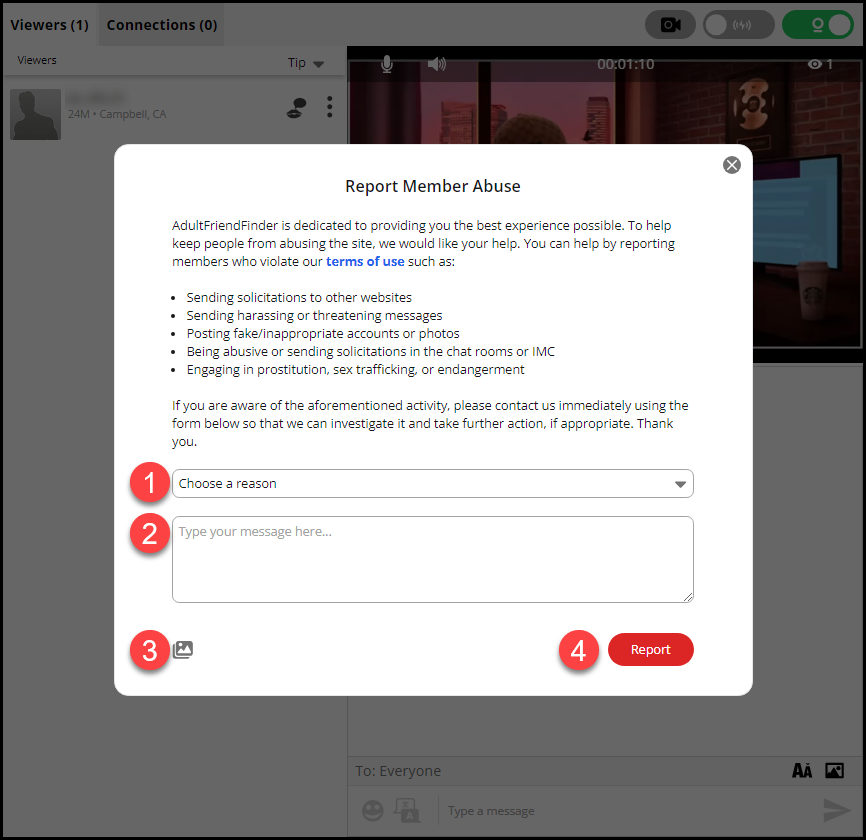This screenshot has width=866, height=840.
Task: Select the viewer's profile avatar thumbnail
Action: click(x=35, y=114)
